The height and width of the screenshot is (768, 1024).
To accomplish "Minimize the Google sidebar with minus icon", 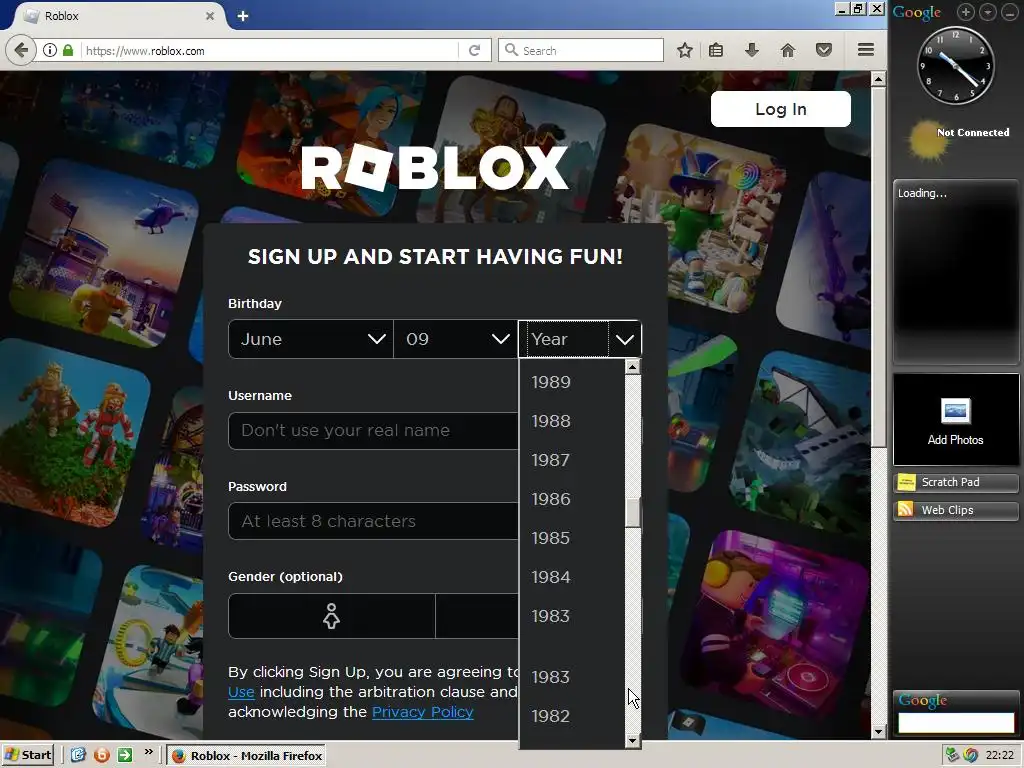I will pos(1010,12).
